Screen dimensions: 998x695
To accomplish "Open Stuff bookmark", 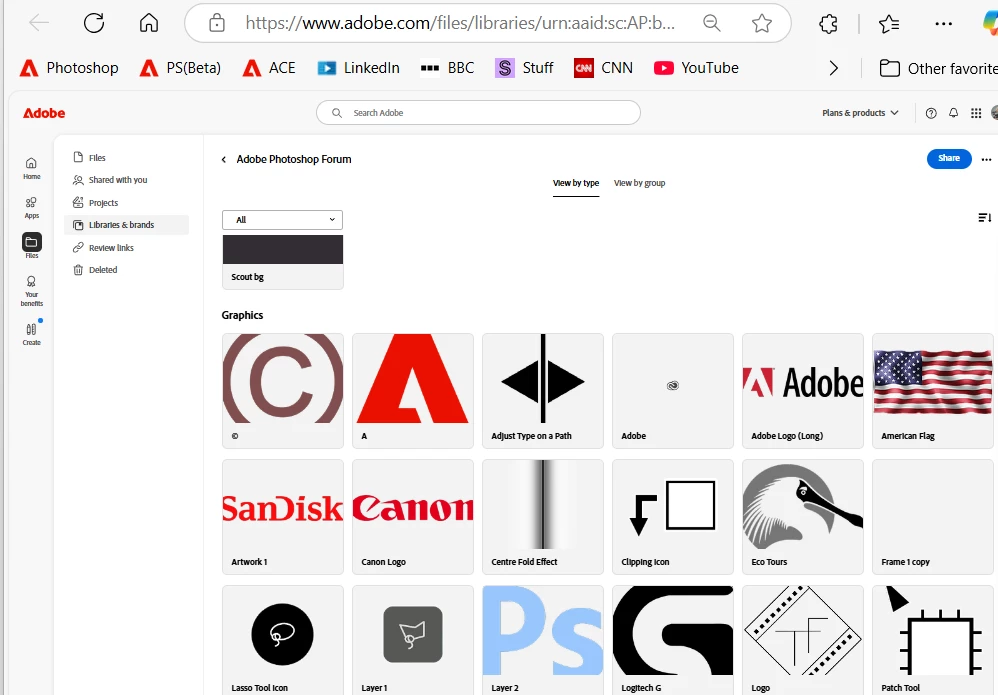I will (x=524, y=68).
